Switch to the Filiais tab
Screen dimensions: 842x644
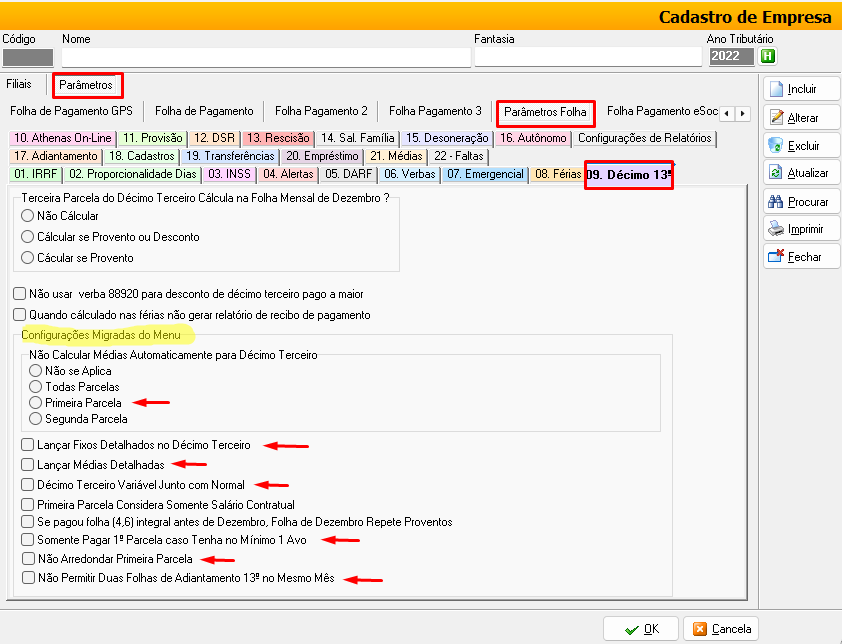click(x=20, y=83)
